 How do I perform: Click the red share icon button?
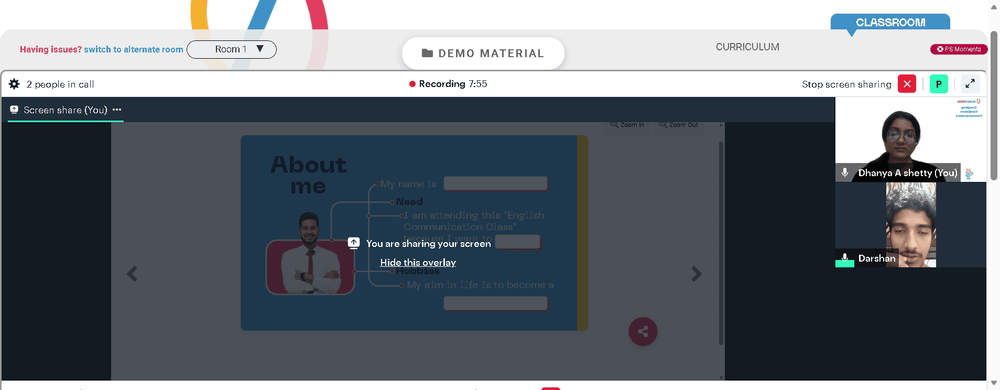click(643, 331)
